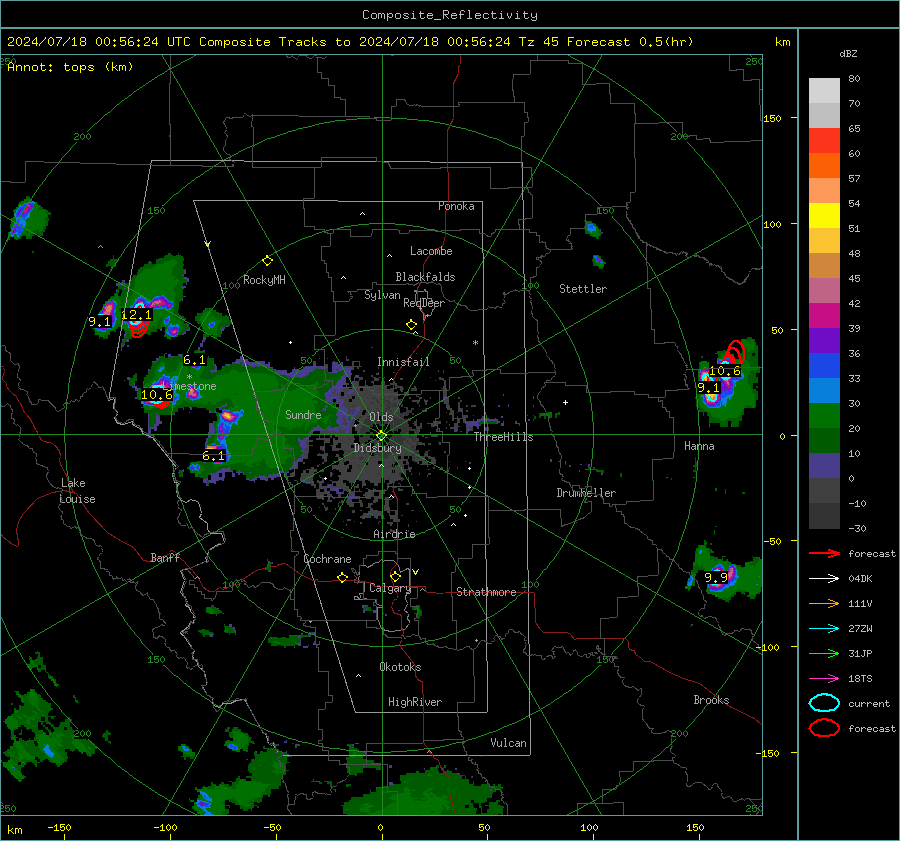900x841 pixels.
Task: Click the Sylvan label
Action: [x=382, y=295]
